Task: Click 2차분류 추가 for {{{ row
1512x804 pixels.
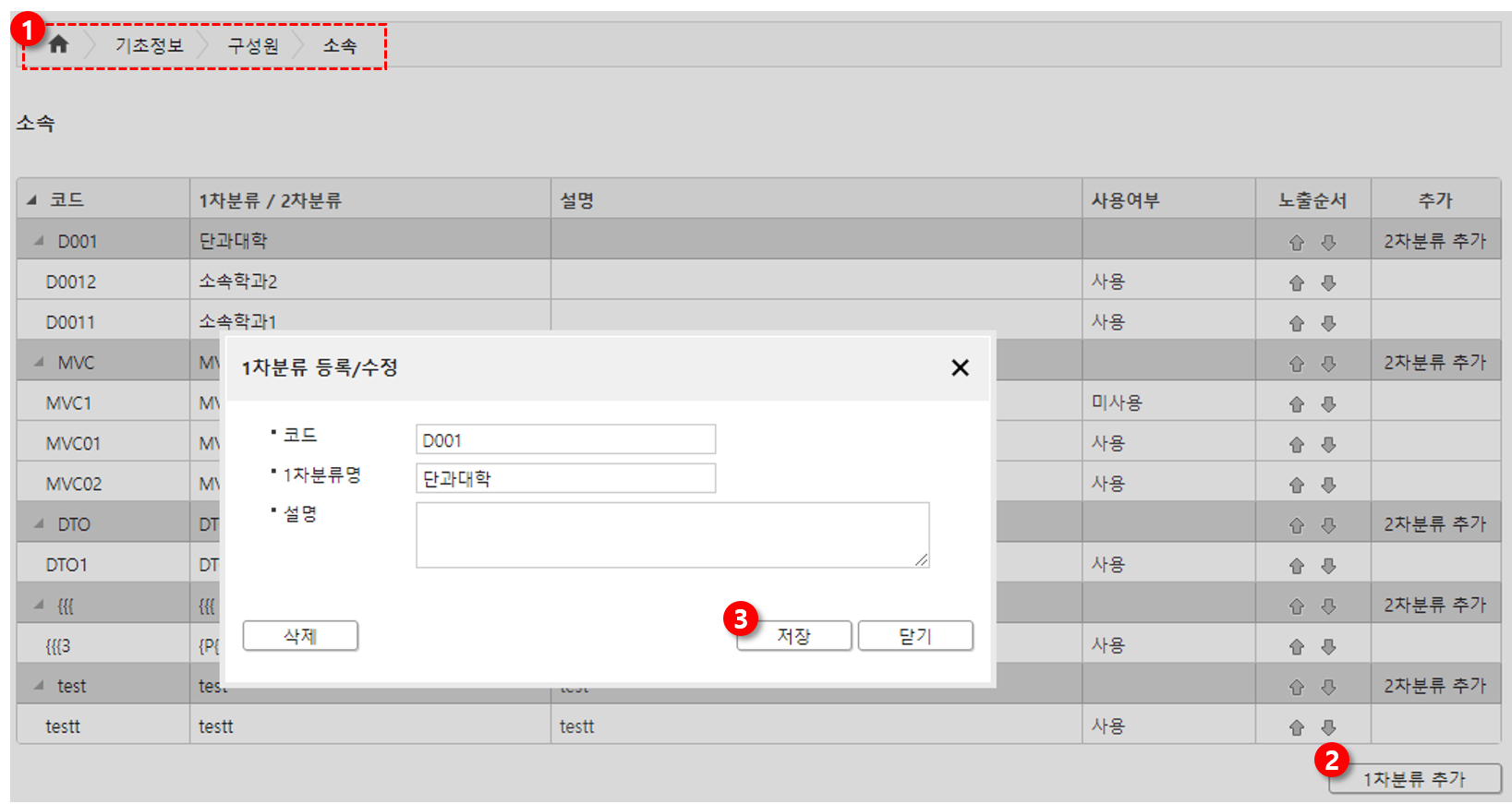Action: point(1435,605)
